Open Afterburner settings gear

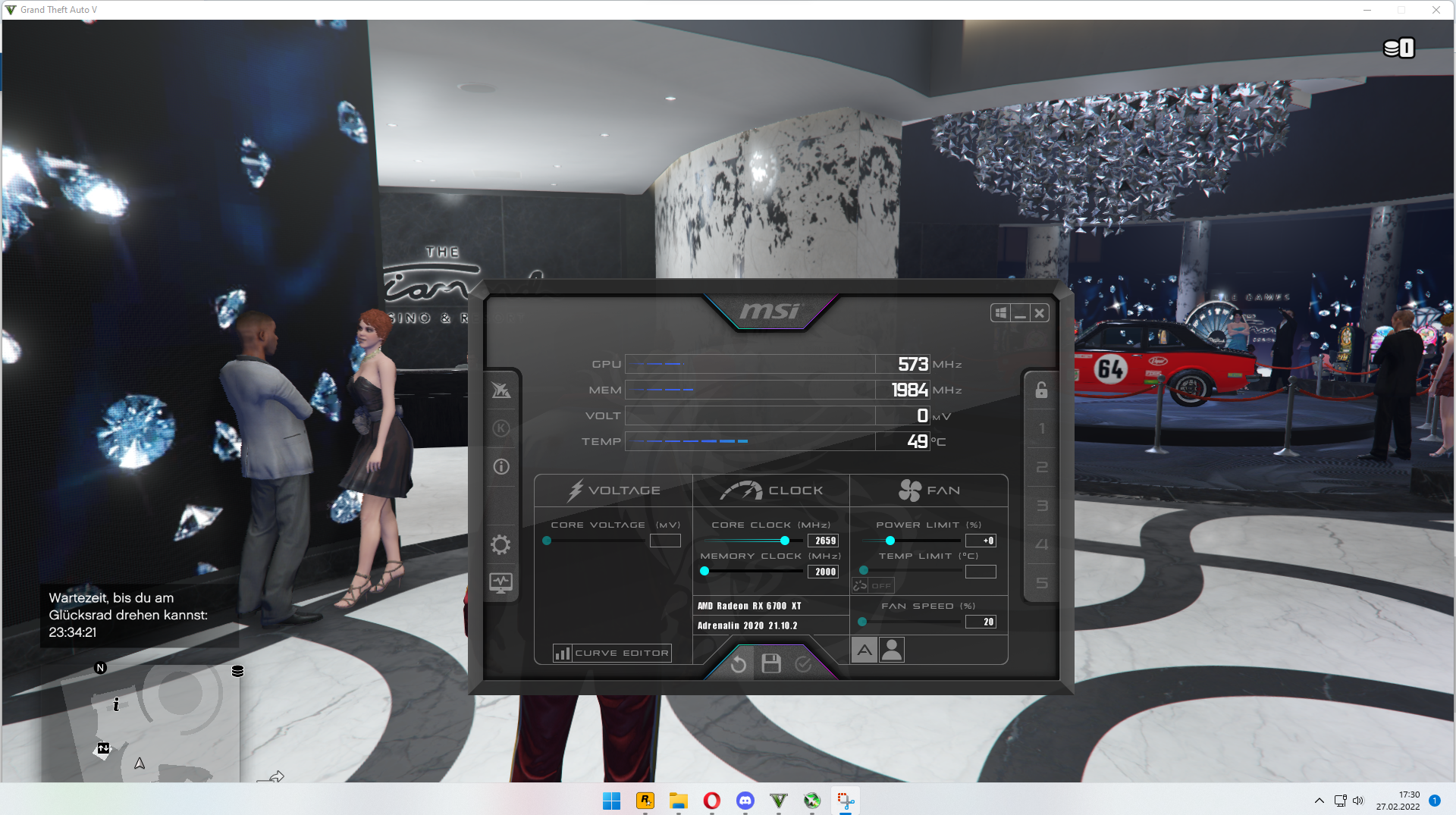[501, 544]
